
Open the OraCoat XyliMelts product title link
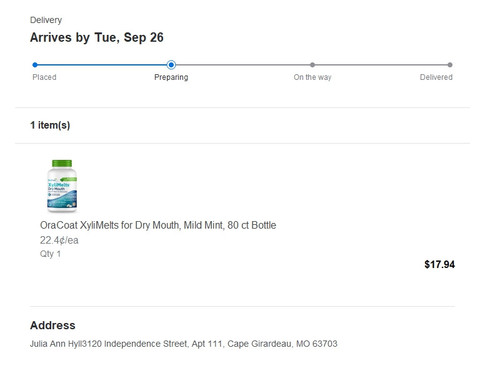tap(158, 225)
